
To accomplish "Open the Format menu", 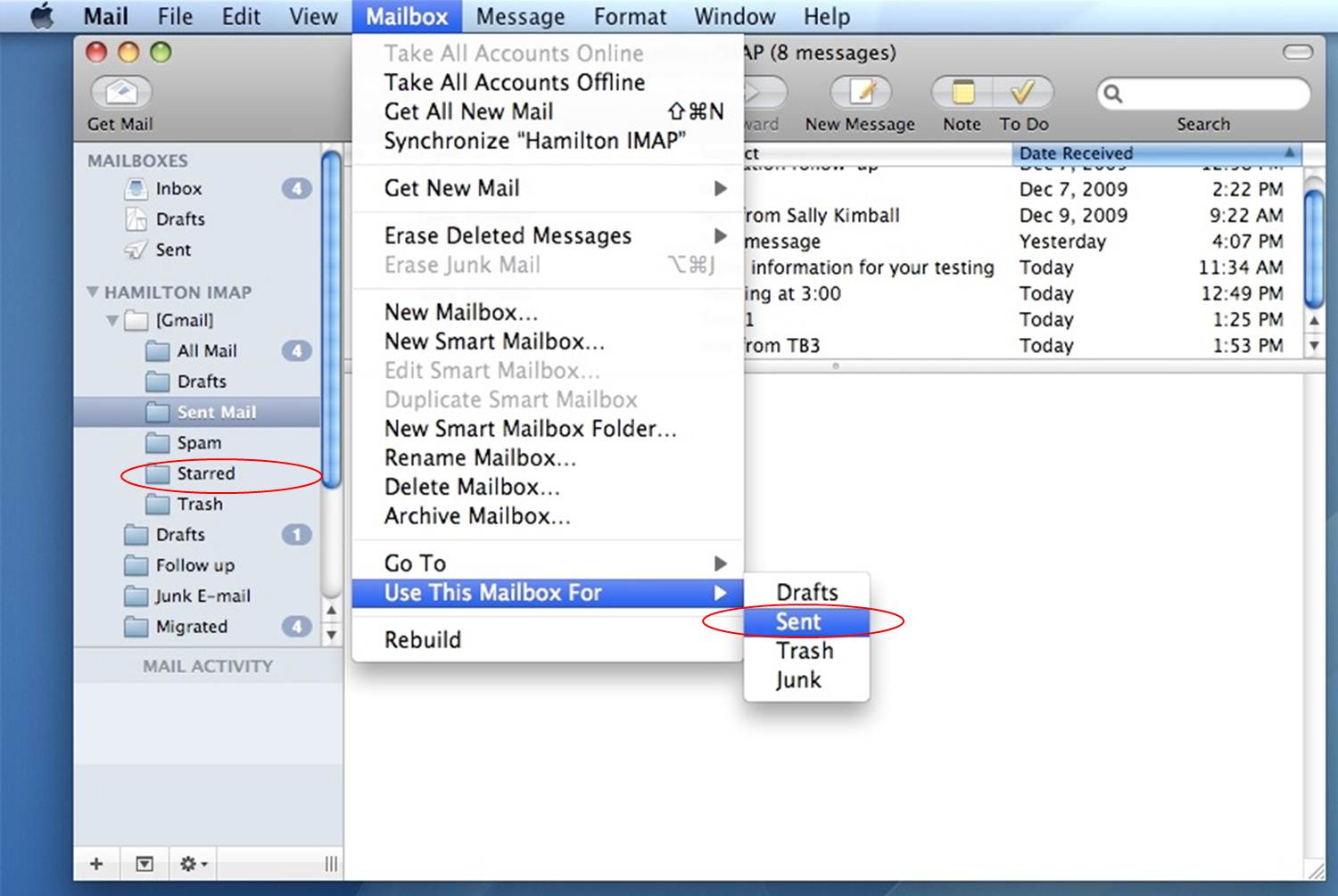I will pyautogui.click(x=630, y=16).
